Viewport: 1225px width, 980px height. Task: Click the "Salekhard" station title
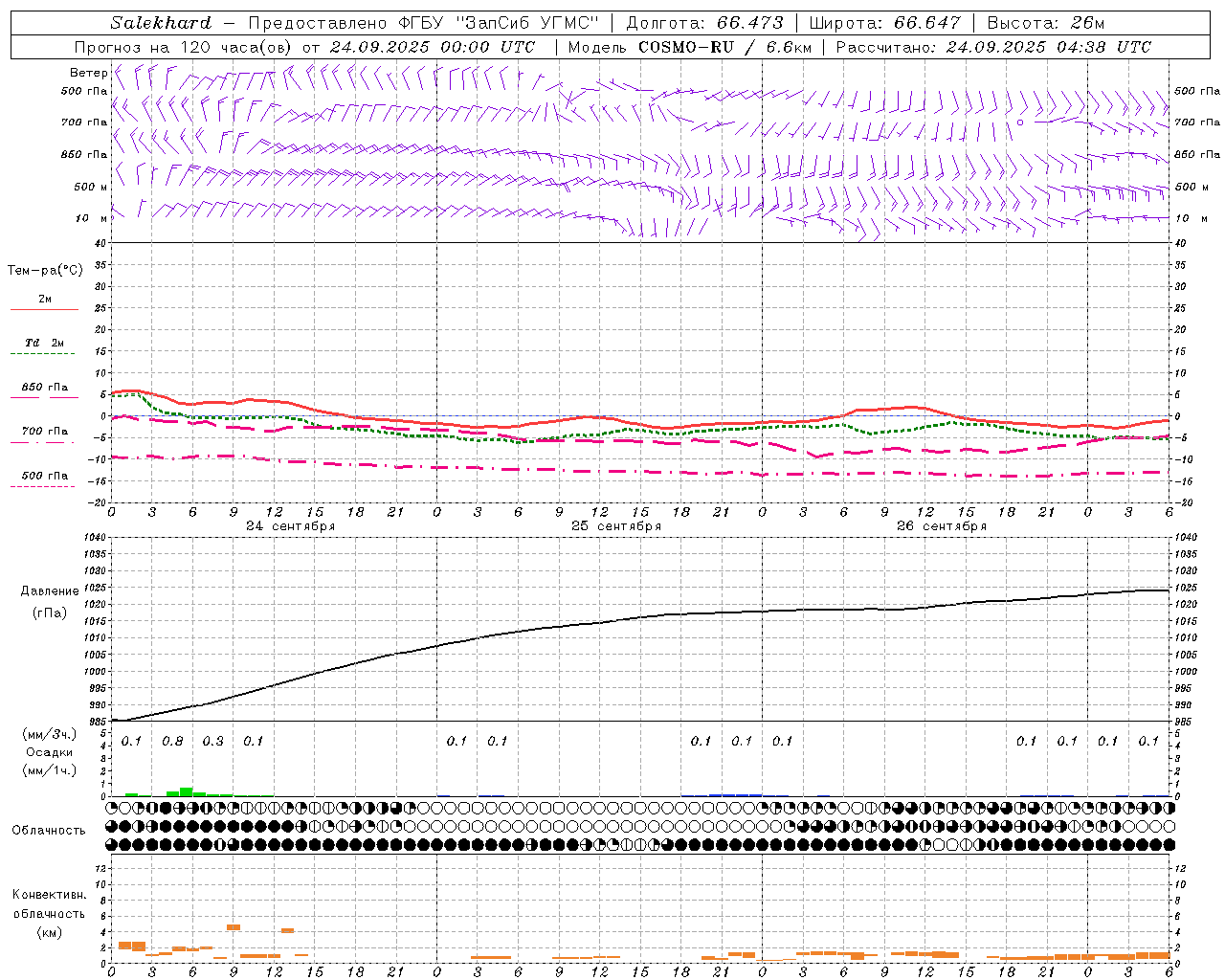(161, 23)
